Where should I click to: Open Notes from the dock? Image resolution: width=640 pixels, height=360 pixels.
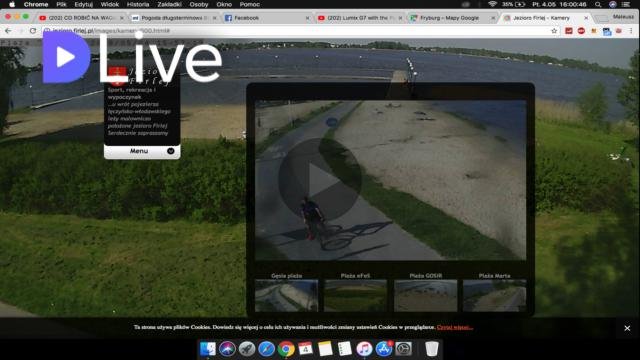pos(325,349)
